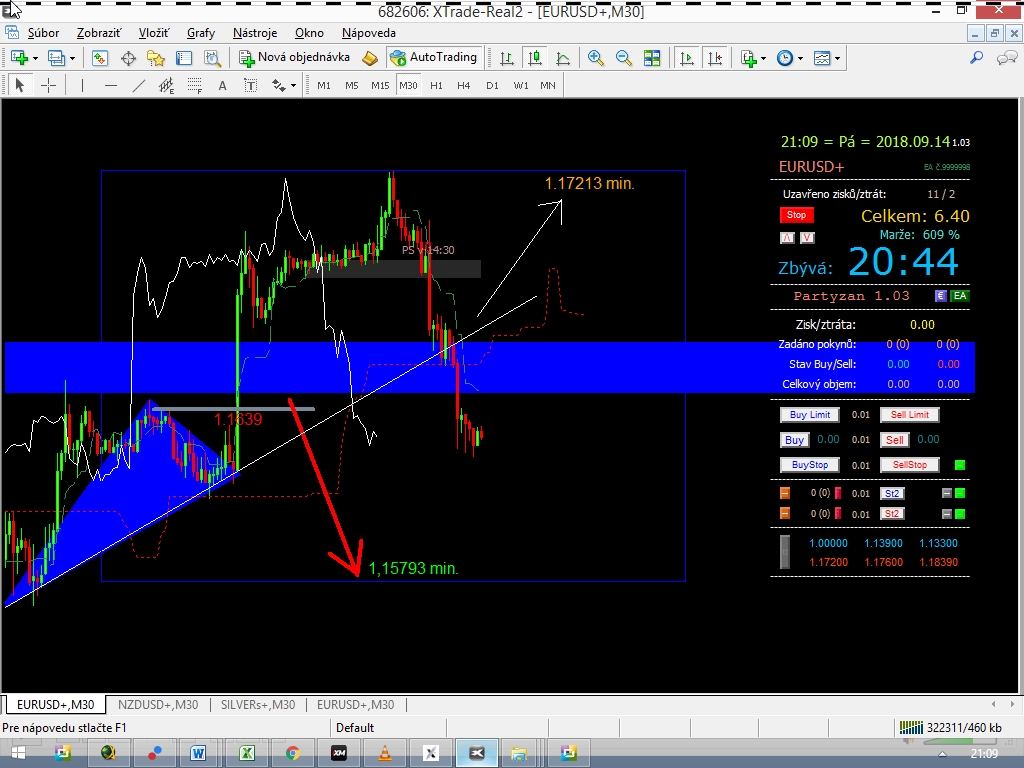Toggle auto scroll chart icon
Image resolution: width=1024 pixels, height=768 pixels.
point(686,58)
